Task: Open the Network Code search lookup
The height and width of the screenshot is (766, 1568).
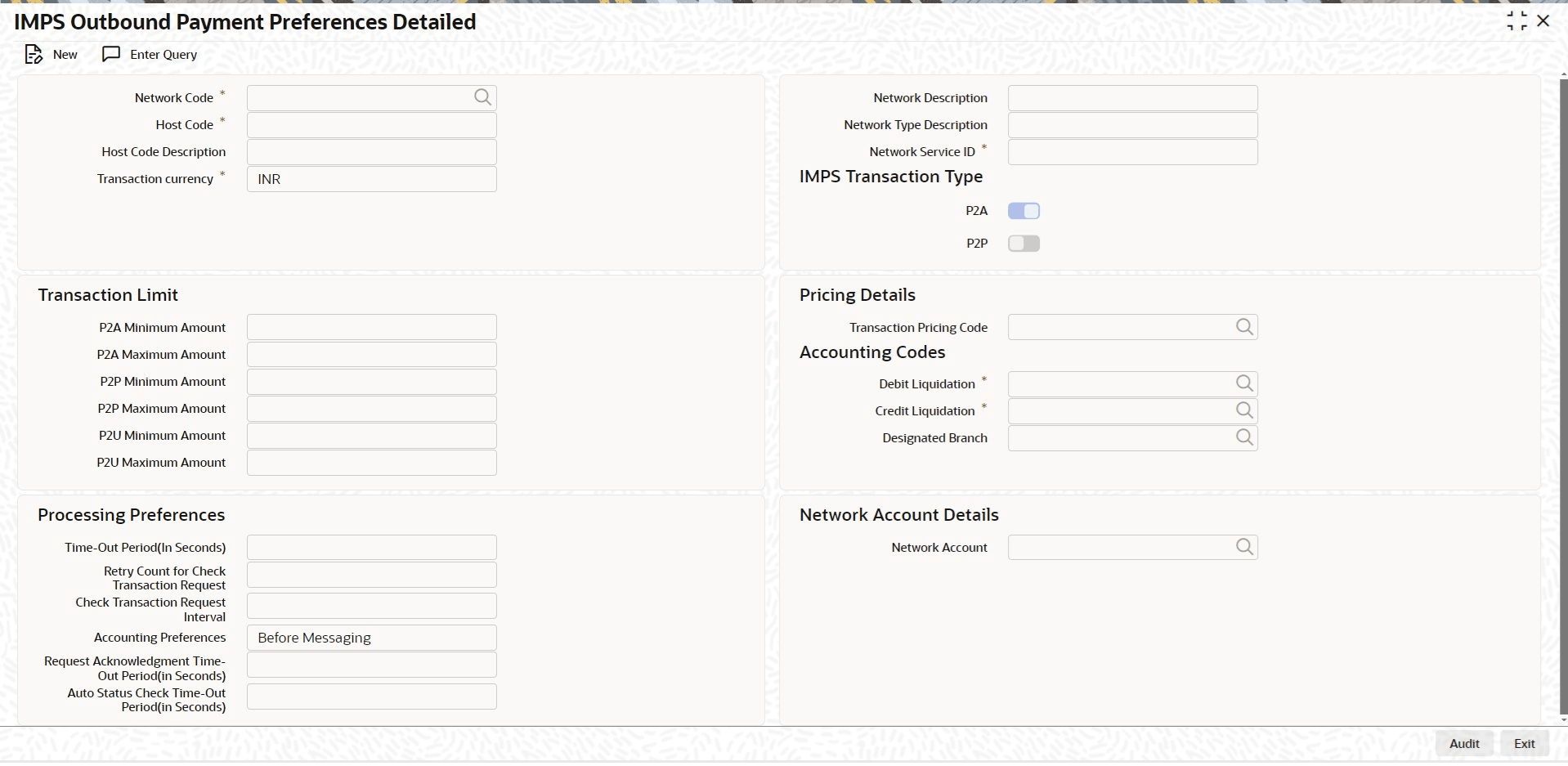Action: [x=483, y=97]
